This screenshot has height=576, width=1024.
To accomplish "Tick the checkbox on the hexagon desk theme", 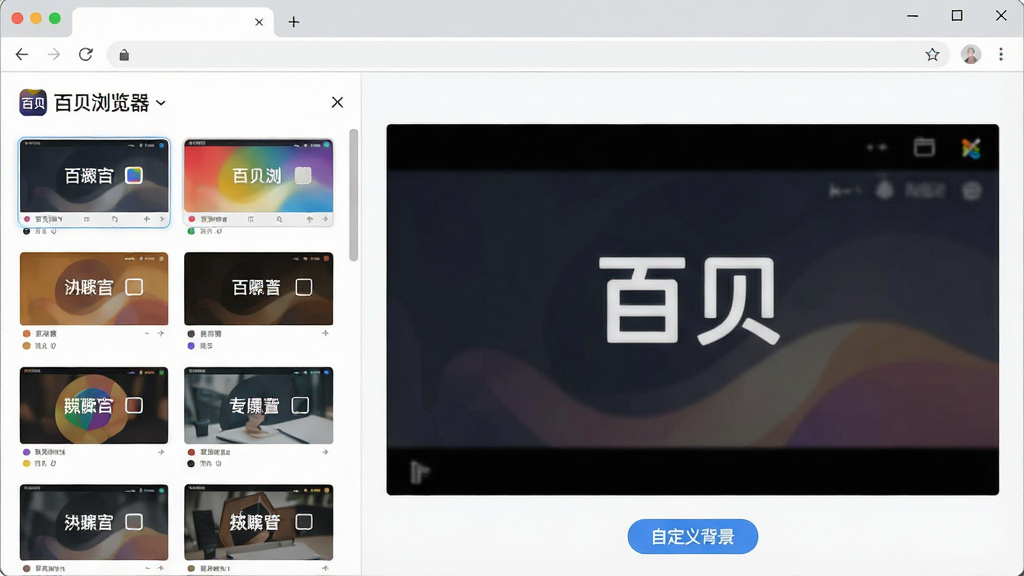I will [x=304, y=522].
